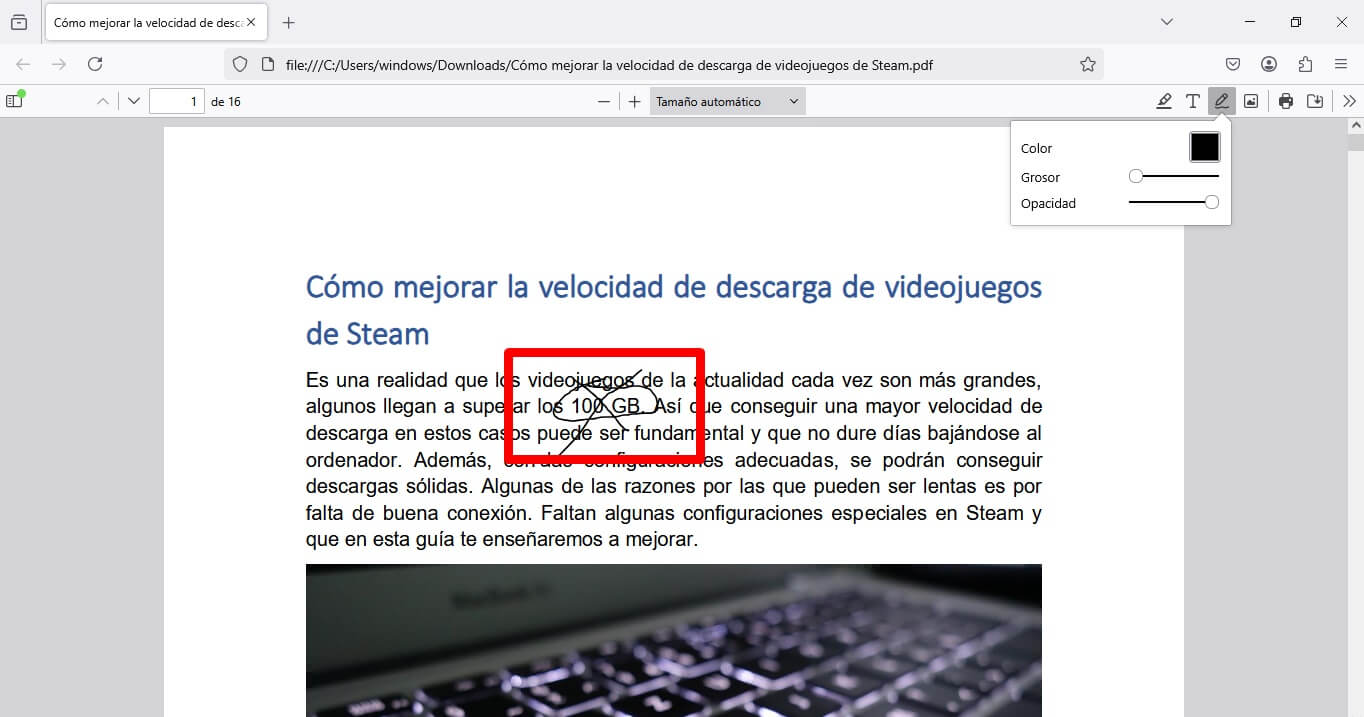Select the file URL in address bar

point(610,65)
